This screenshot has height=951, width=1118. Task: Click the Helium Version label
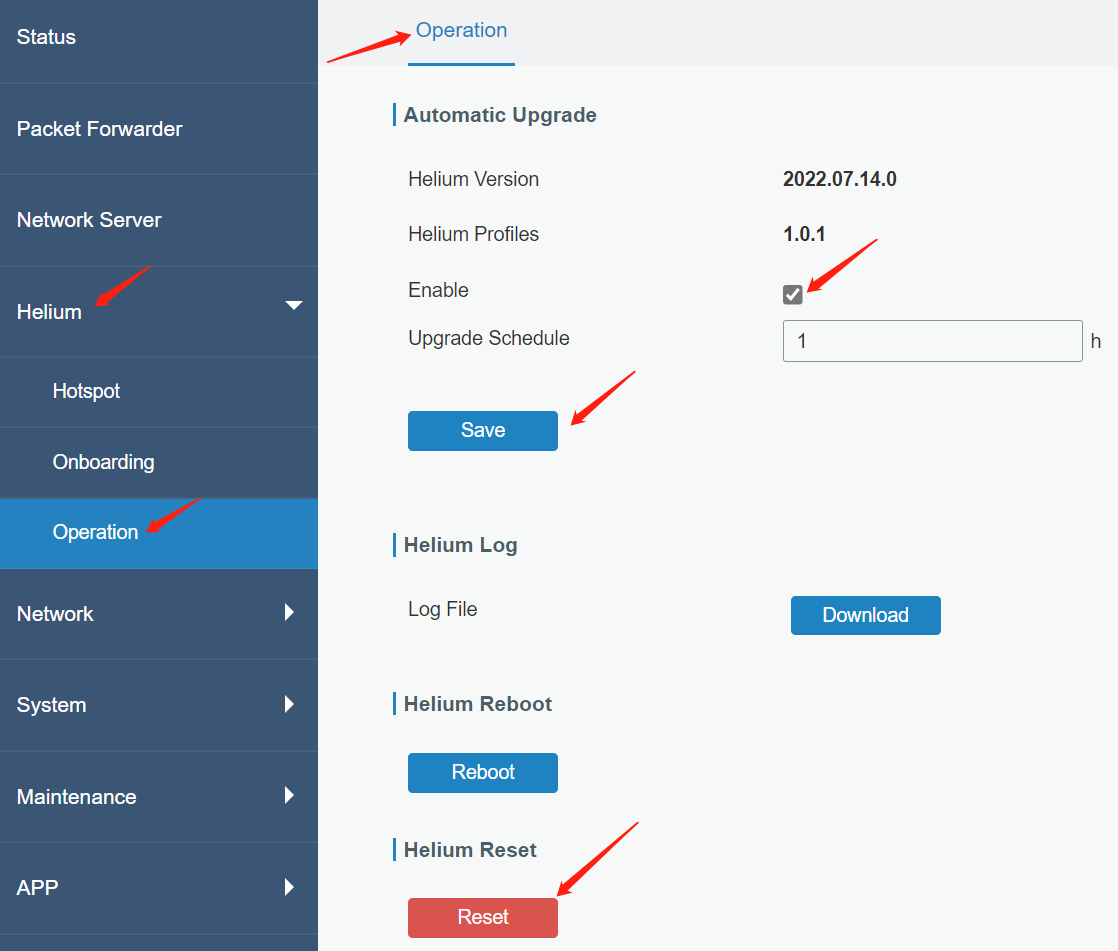pos(473,179)
